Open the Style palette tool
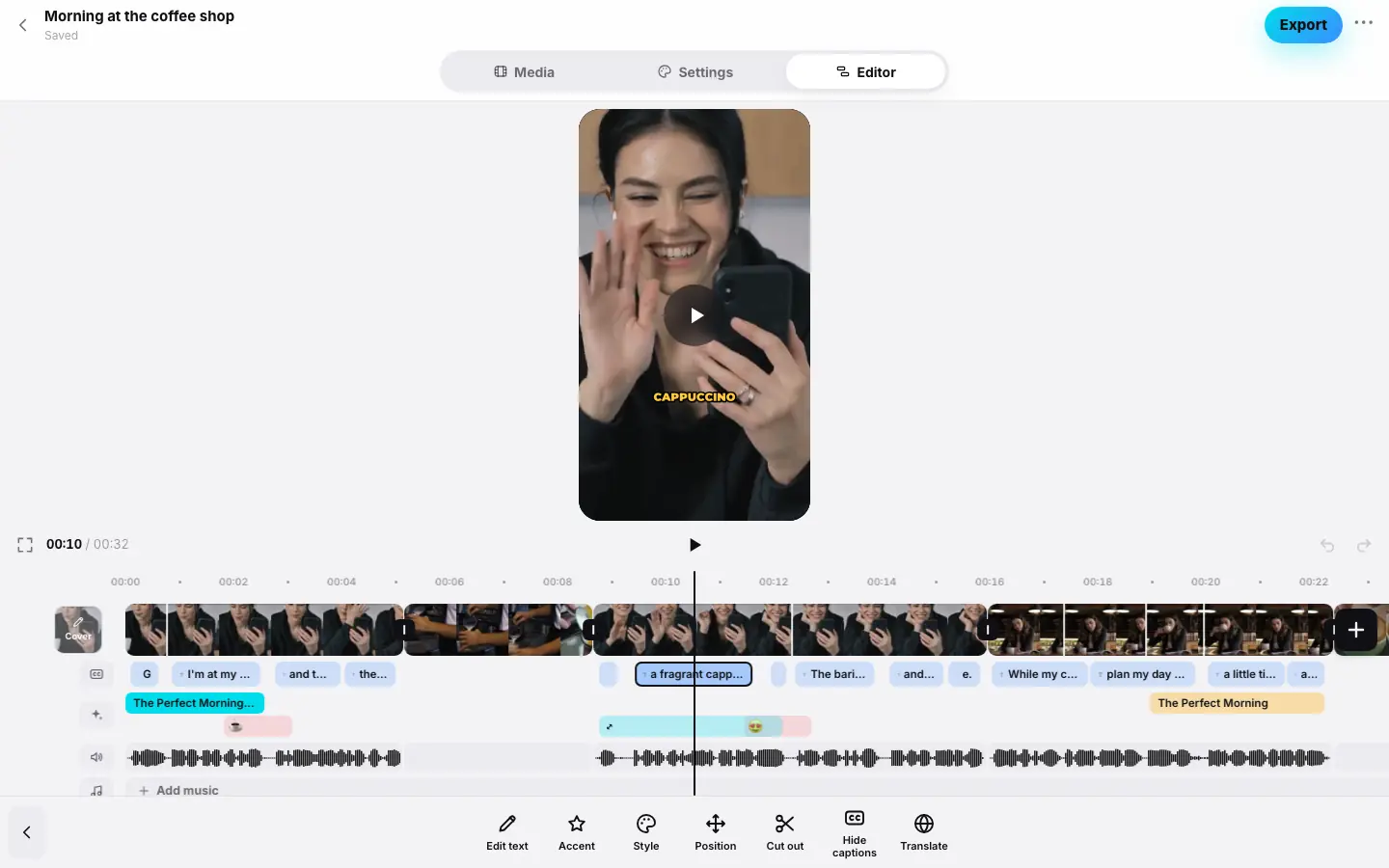The width and height of the screenshot is (1389, 868). (646, 833)
